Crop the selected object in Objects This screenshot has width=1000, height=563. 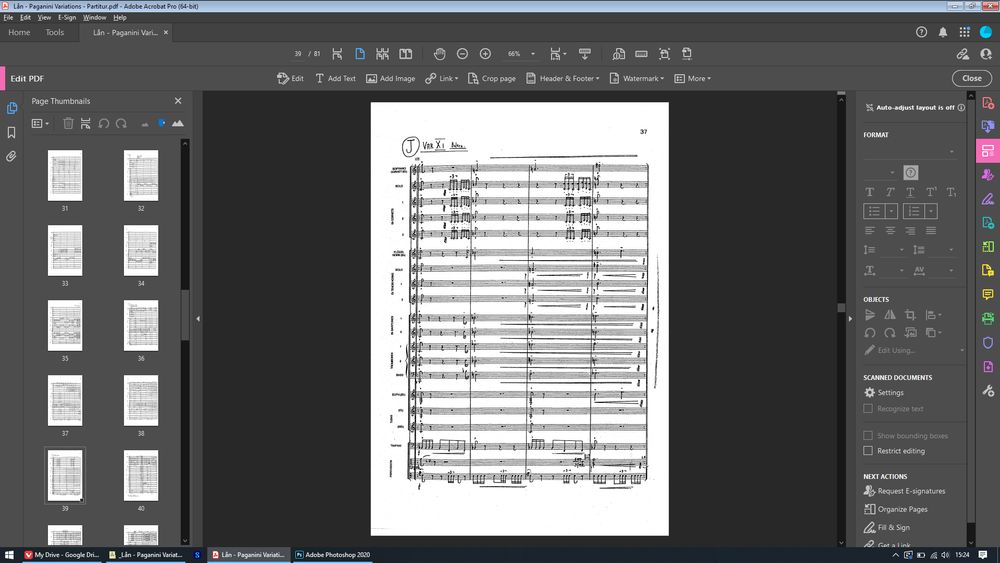[x=910, y=315]
